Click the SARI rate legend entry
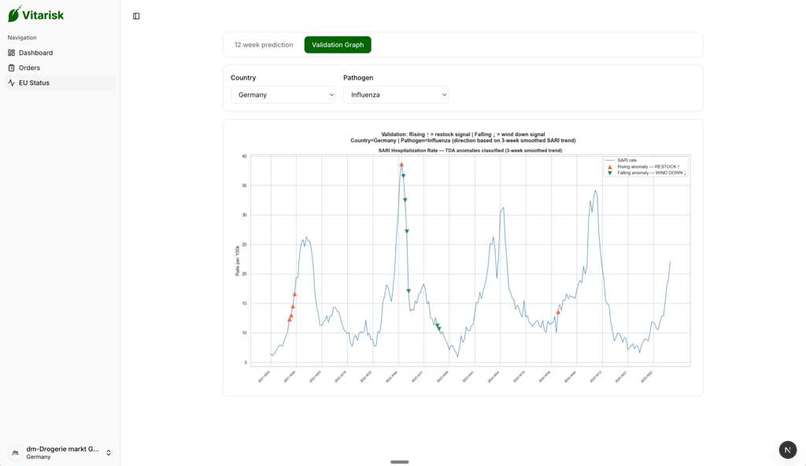Screen dimensions: 806x466 (622, 161)
